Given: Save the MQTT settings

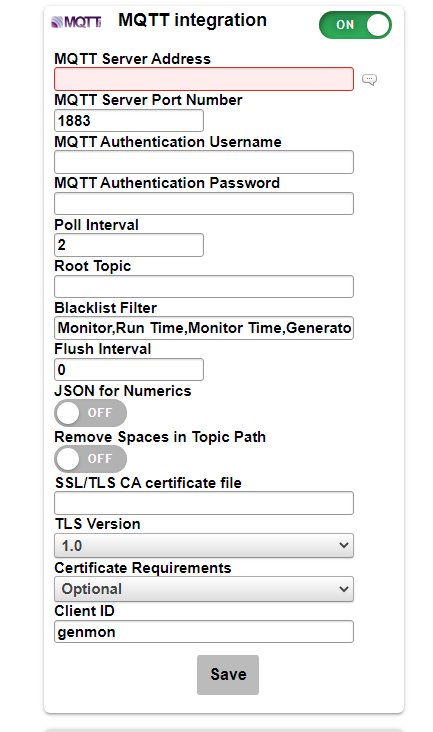Looking at the screenshot, I should click(228, 674).
